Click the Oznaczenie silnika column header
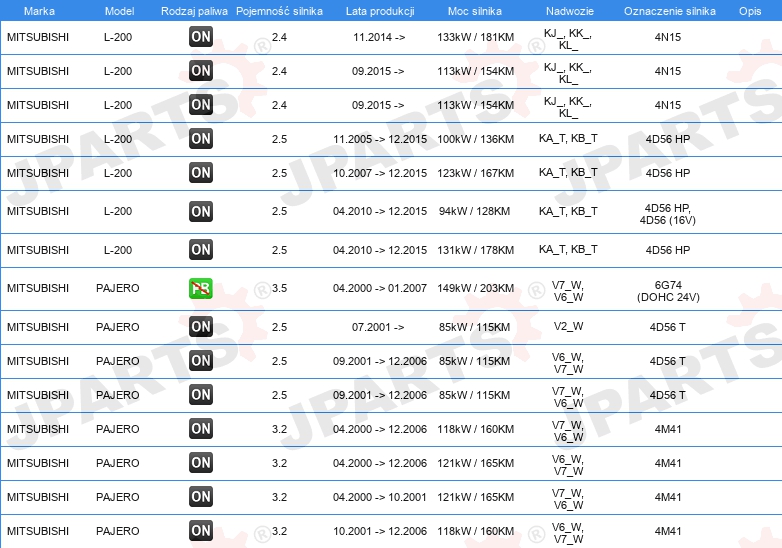 [x=670, y=11]
